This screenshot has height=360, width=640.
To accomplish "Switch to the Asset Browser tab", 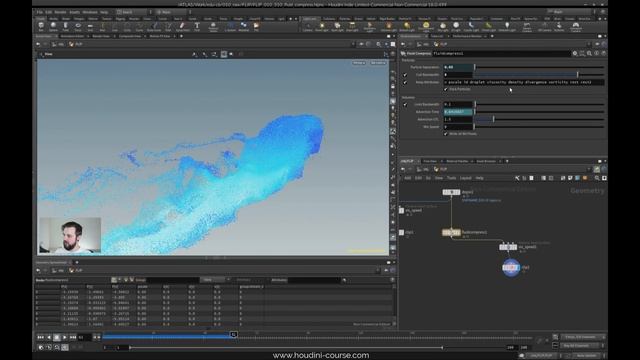I will pyautogui.click(x=486, y=161).
